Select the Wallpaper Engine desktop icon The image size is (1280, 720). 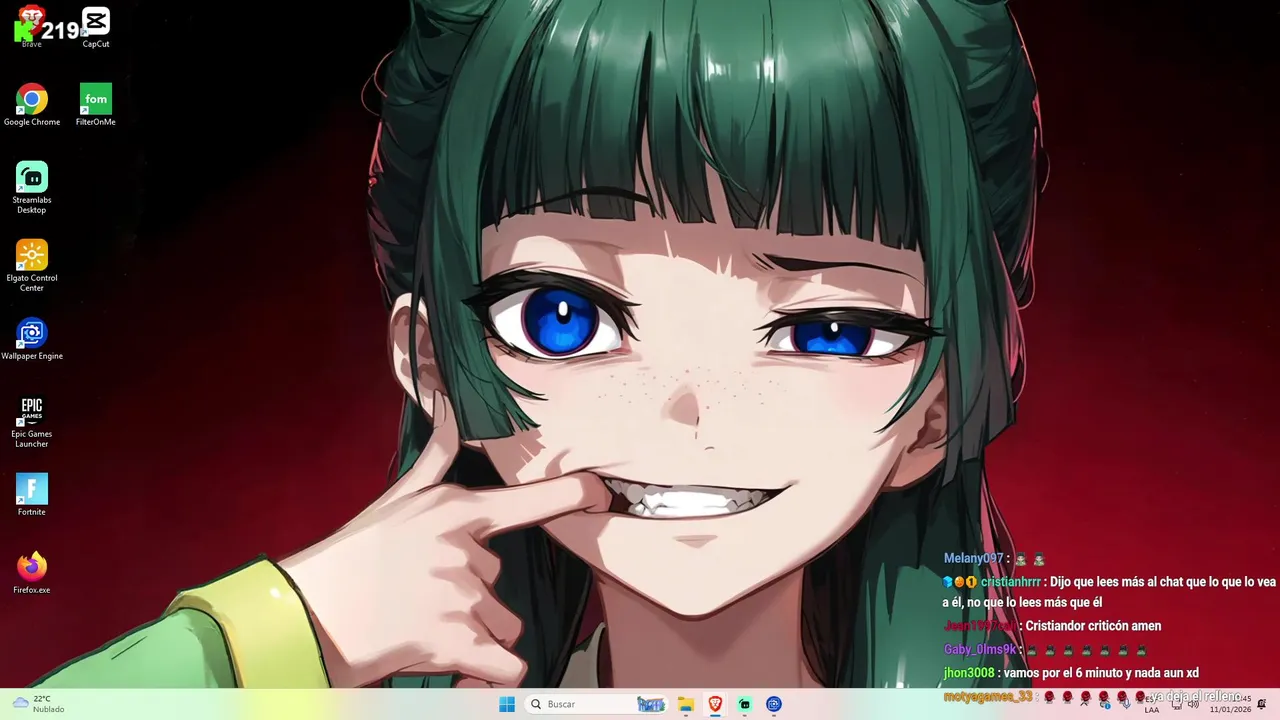tap(32, 339)
